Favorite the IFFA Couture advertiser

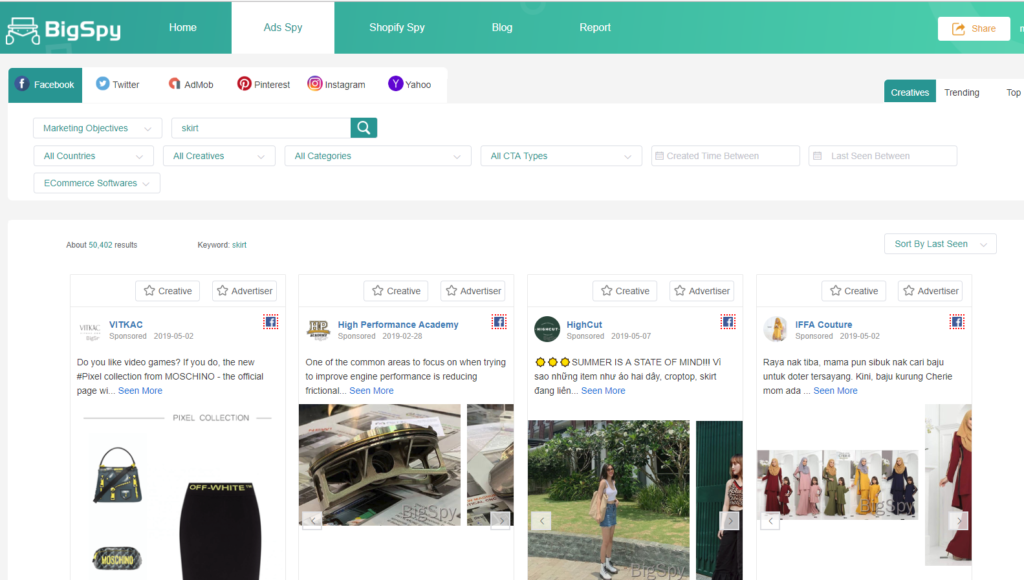click(931, 291)
